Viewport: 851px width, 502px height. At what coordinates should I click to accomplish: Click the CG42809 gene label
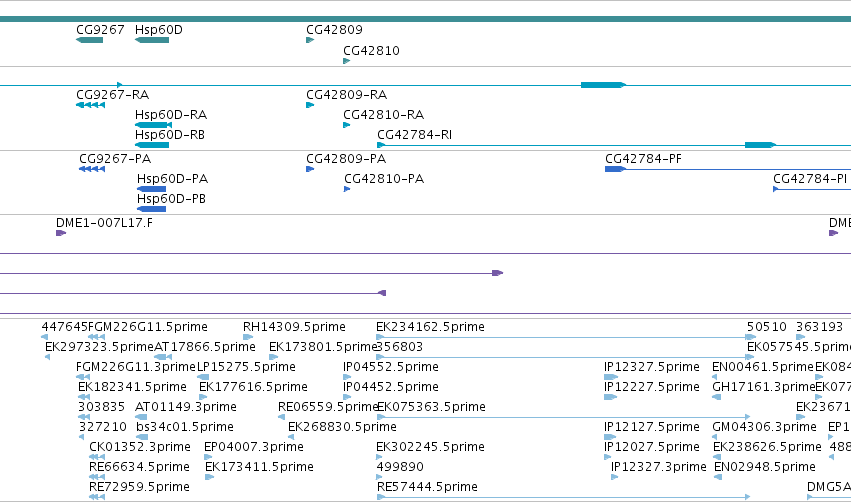coord(334,30)
